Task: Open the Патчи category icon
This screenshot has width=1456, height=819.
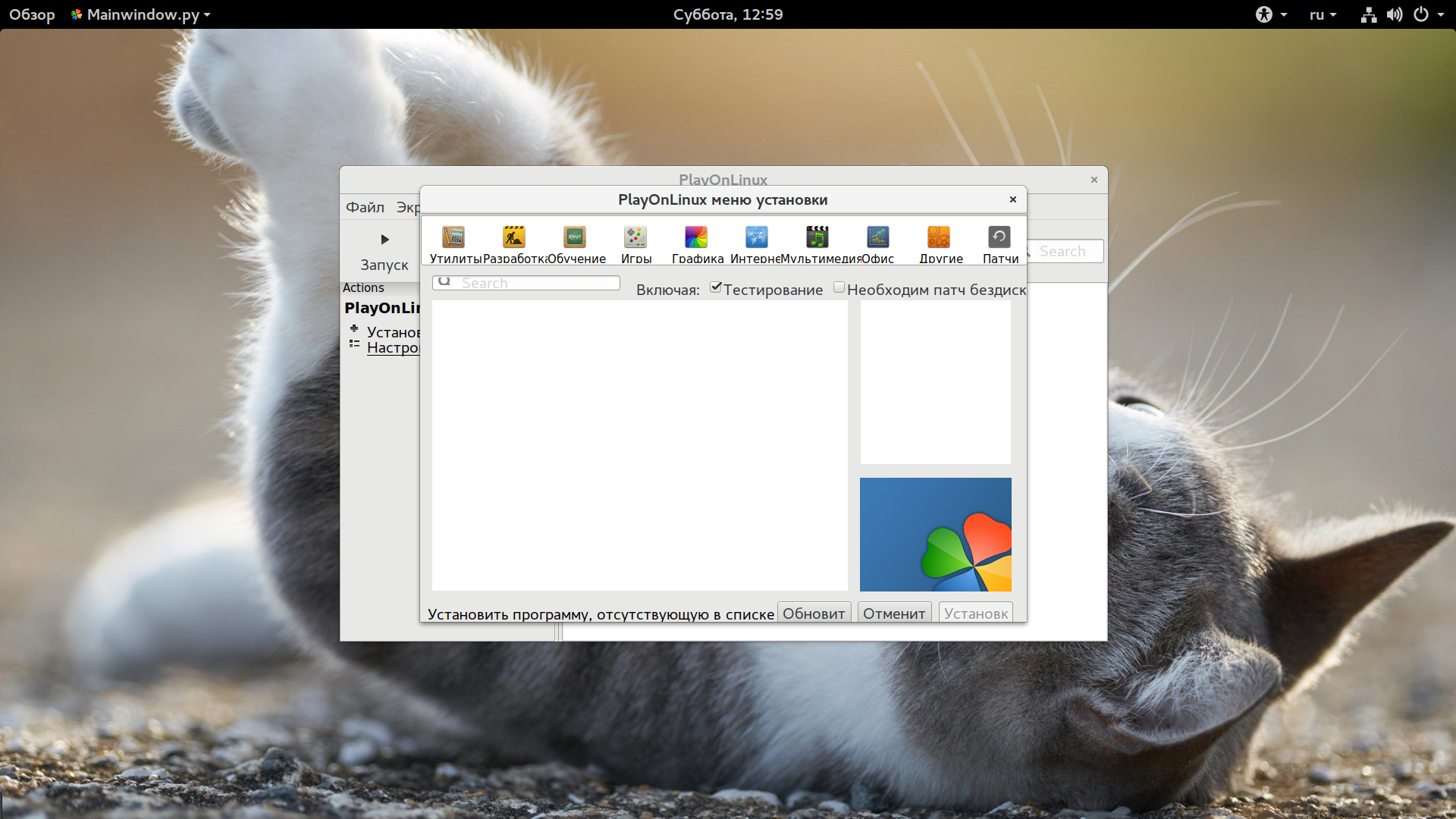Action: click(999, 237)
